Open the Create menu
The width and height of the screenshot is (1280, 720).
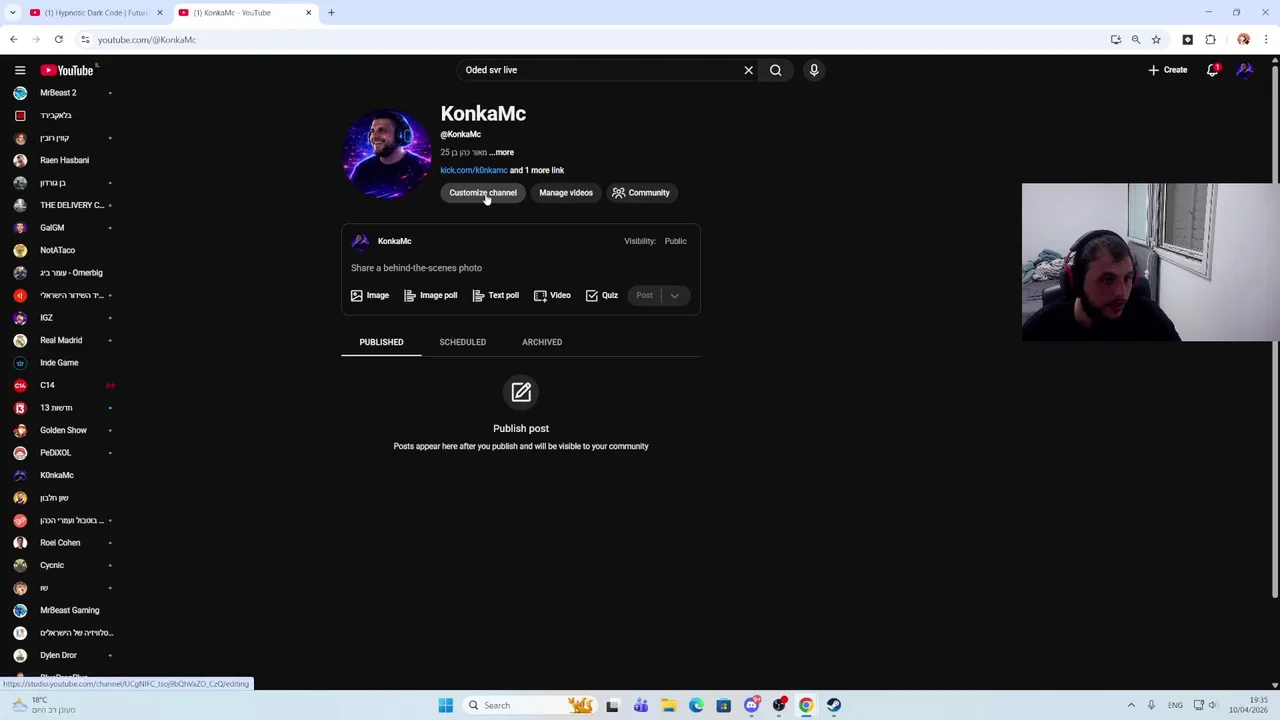point(1167,70)
